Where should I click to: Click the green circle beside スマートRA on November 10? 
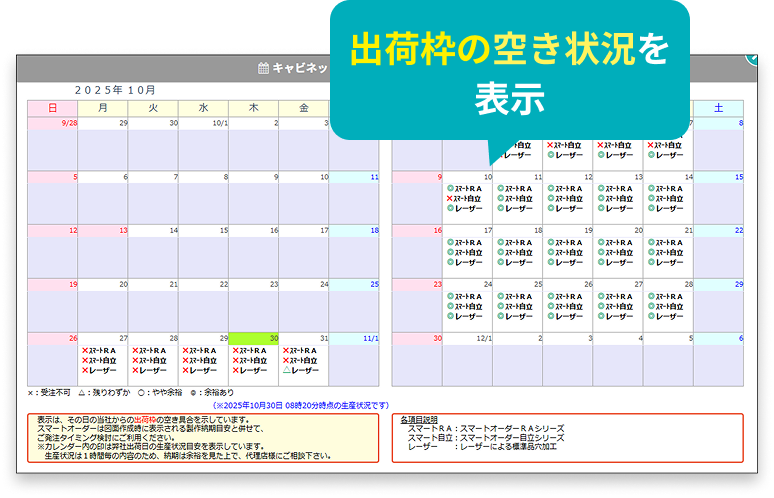tap(450, 189)
